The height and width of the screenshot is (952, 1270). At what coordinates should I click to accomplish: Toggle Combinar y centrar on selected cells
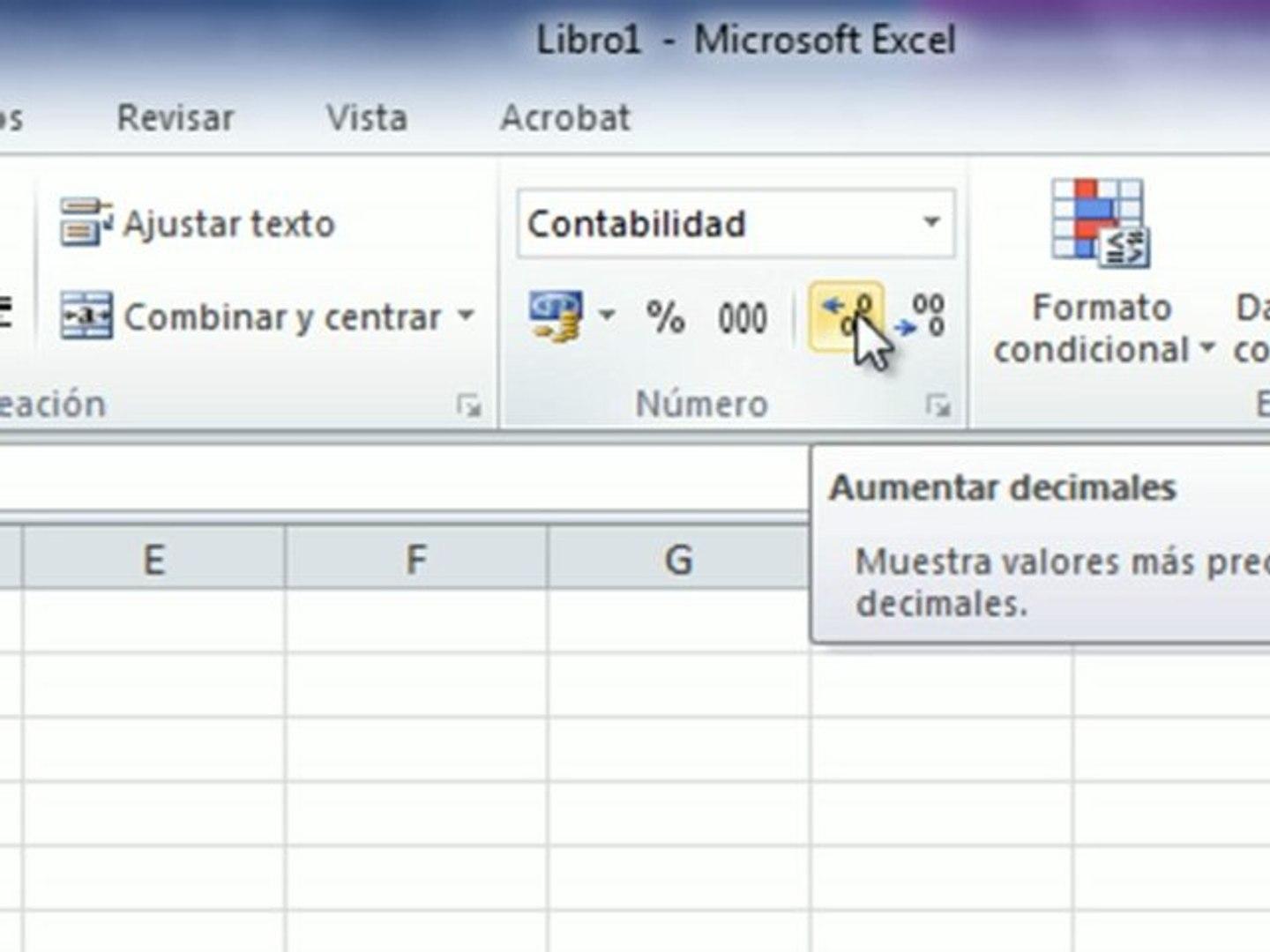[x=247, y=317]
